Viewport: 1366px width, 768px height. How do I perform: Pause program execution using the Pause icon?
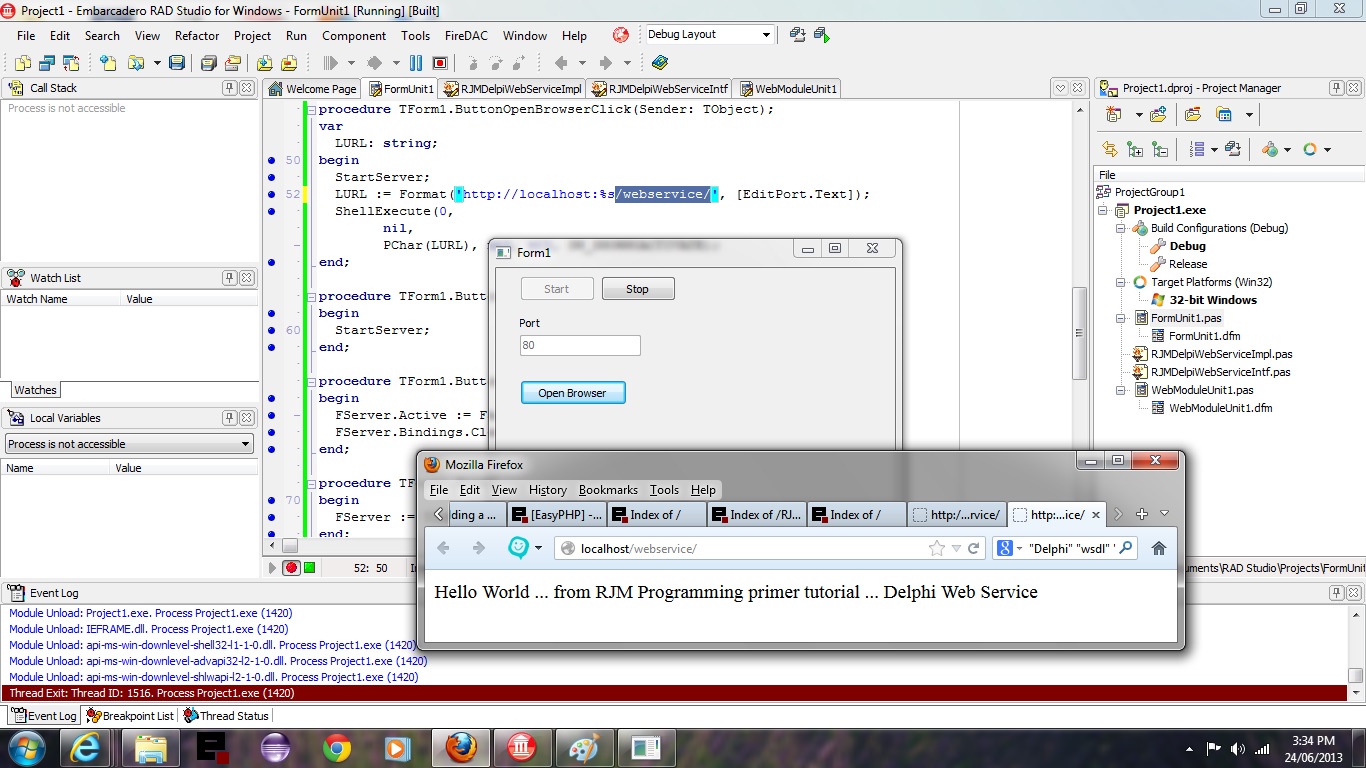(415, 63)
